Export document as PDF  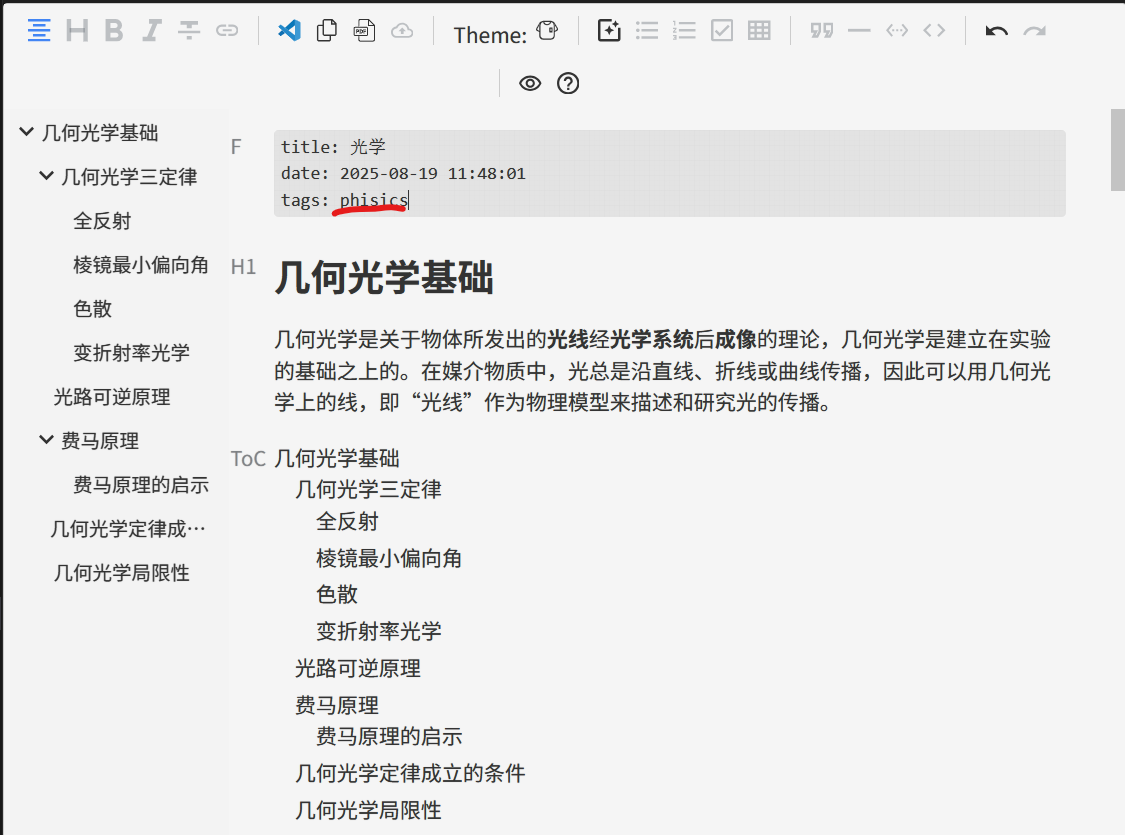(x=364, y=31)
